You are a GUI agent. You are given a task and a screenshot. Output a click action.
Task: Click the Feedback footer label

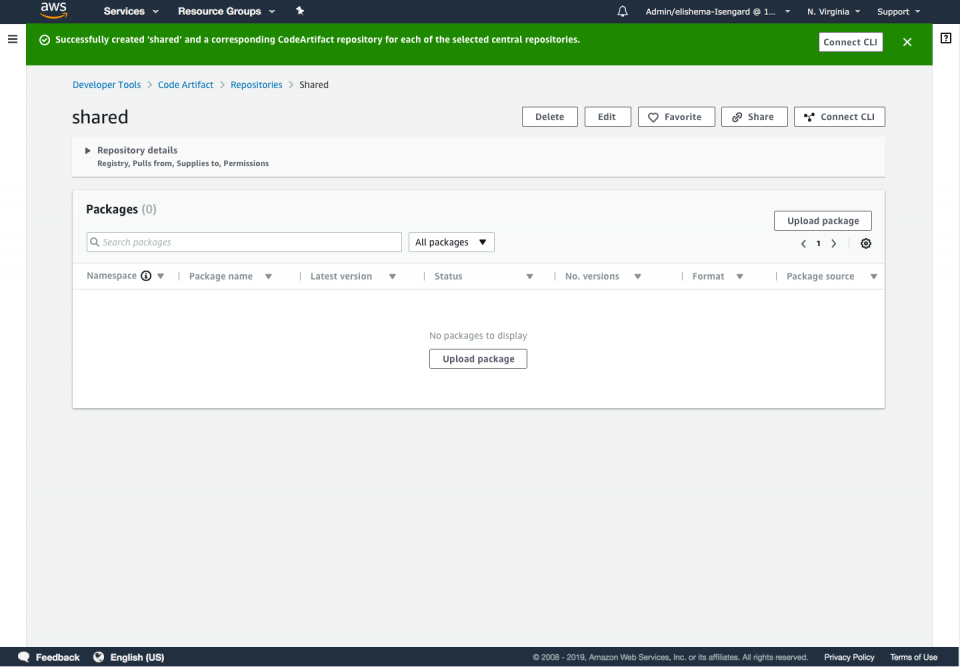58,657
